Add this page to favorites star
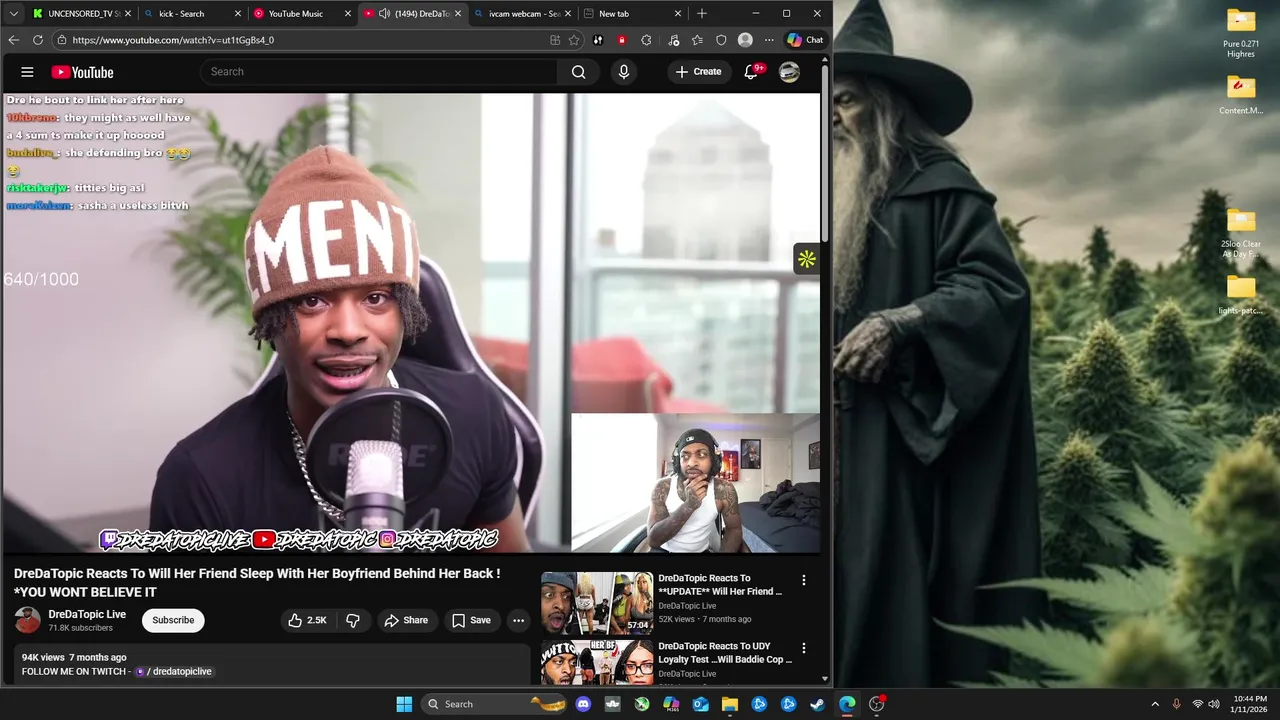The width and height of the screenshot is (1280, 720). coord(574,40)
